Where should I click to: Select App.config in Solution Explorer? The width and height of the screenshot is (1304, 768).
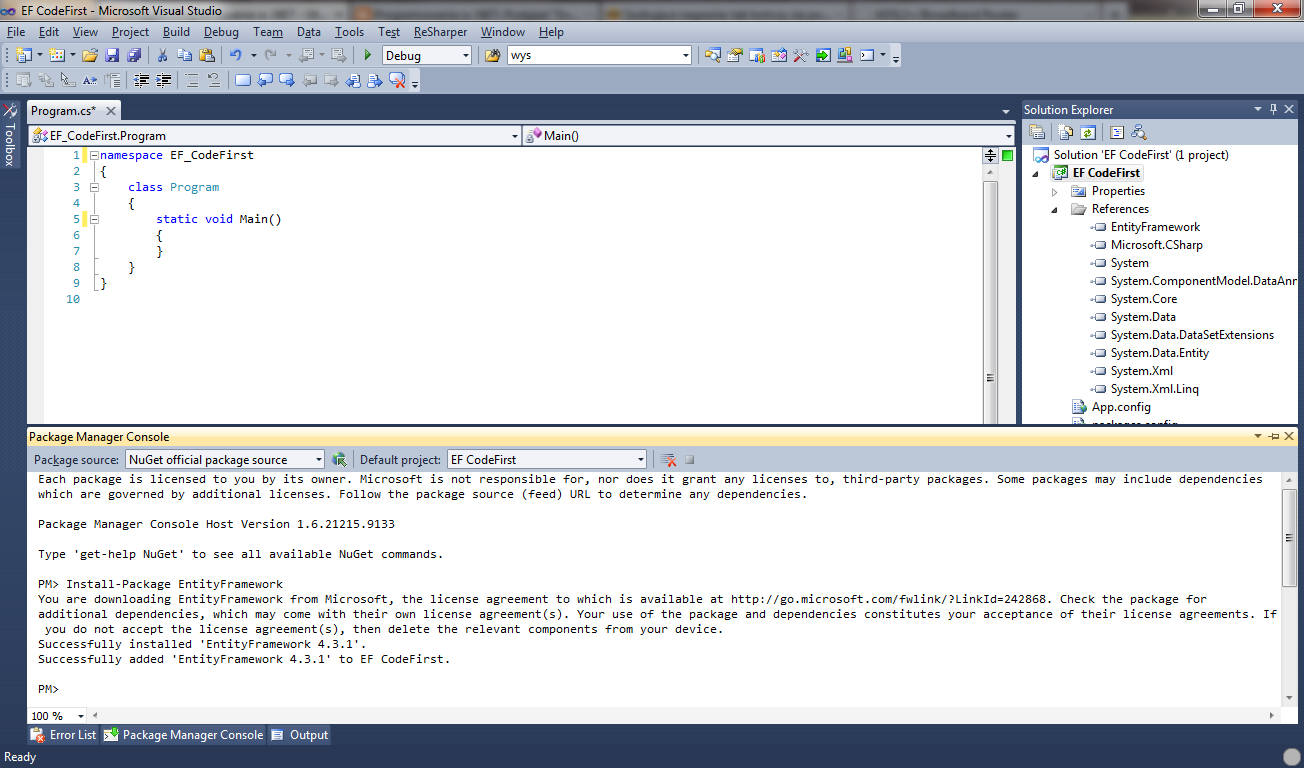pos(1120,407)
